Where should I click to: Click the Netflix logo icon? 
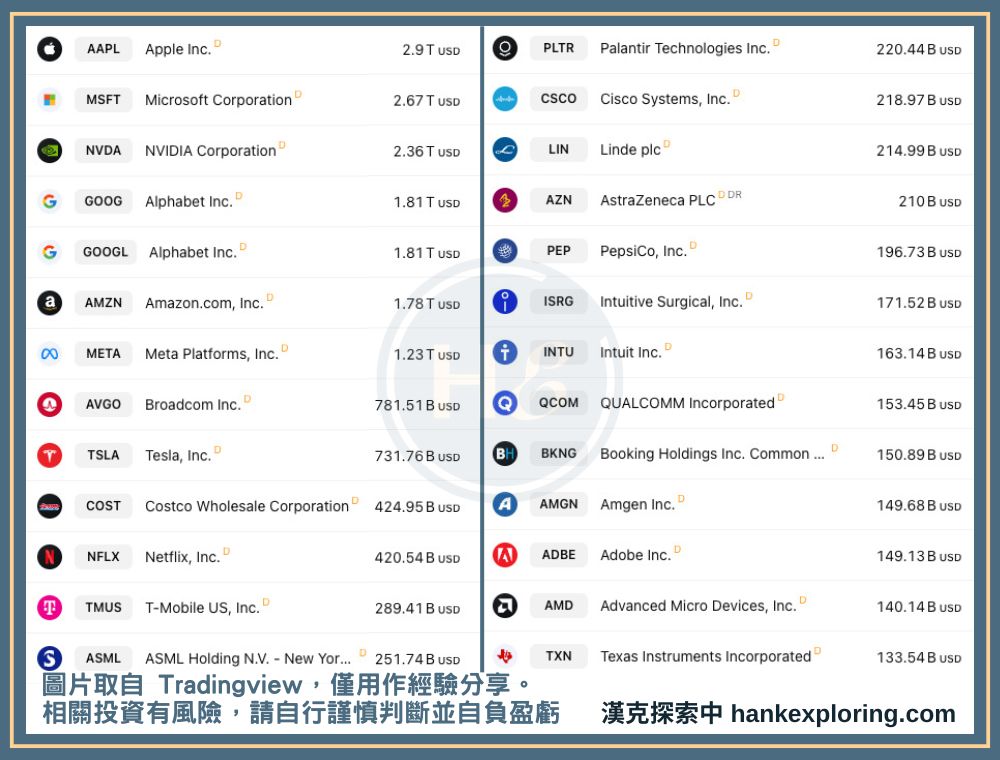[x=50, y=557]
